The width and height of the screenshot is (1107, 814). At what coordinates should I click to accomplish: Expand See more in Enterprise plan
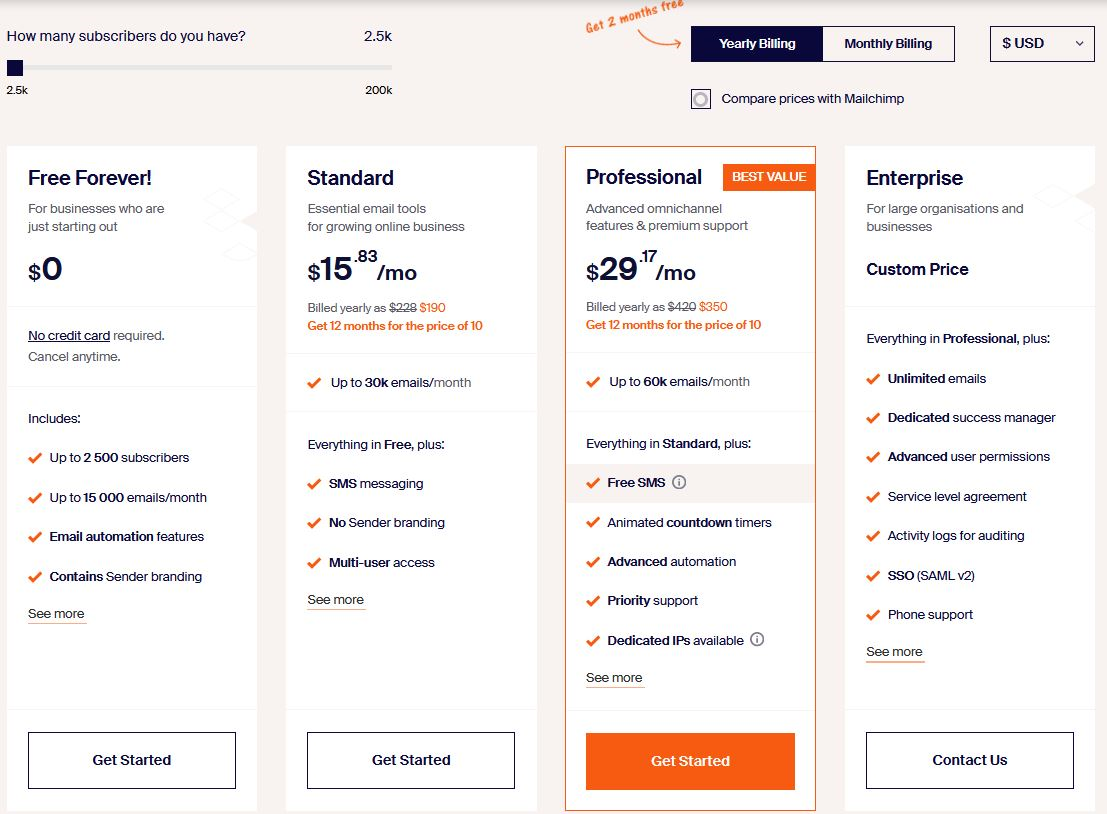[894, 652]
